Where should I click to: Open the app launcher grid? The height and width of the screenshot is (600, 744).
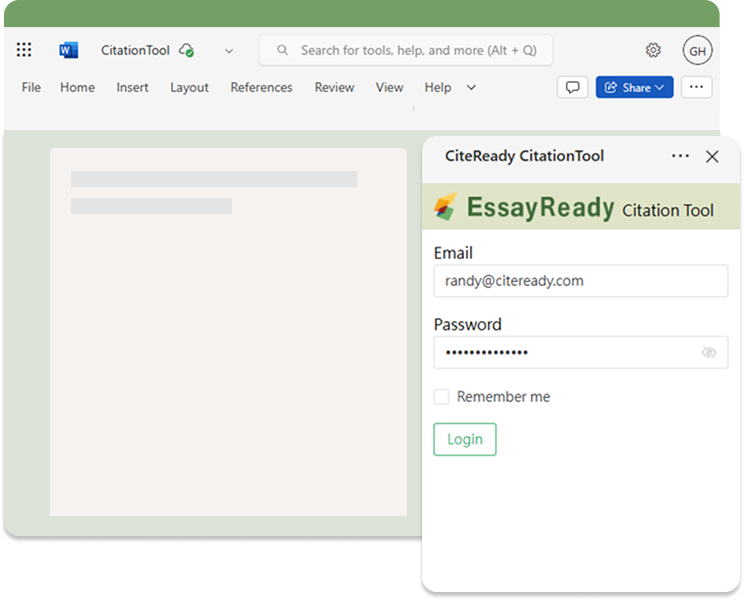(x=24, y=50)
